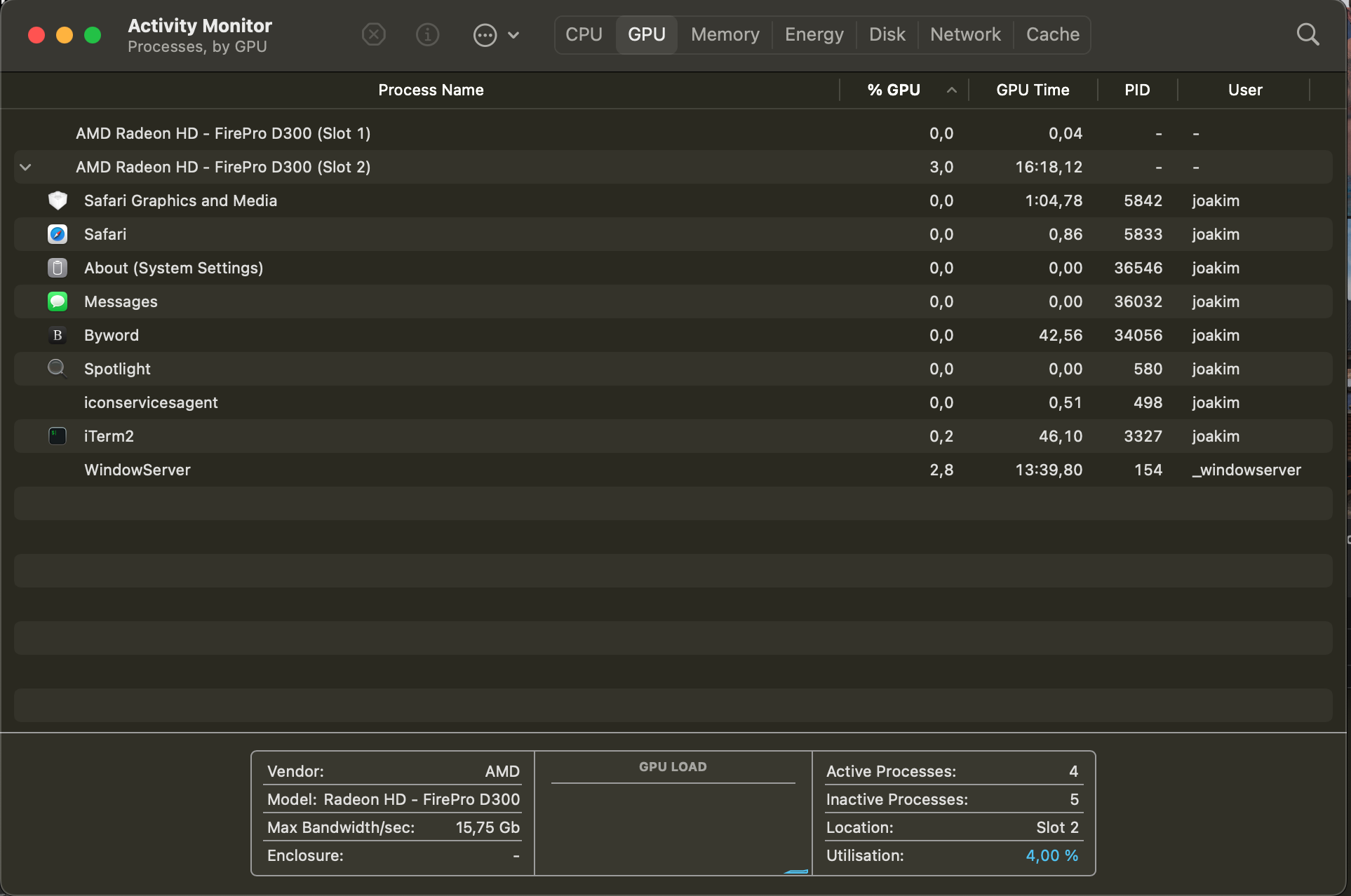The image size is (1351, 896).
Task: Click the Vendor AMD row
Action: click(x=393, y=771)
